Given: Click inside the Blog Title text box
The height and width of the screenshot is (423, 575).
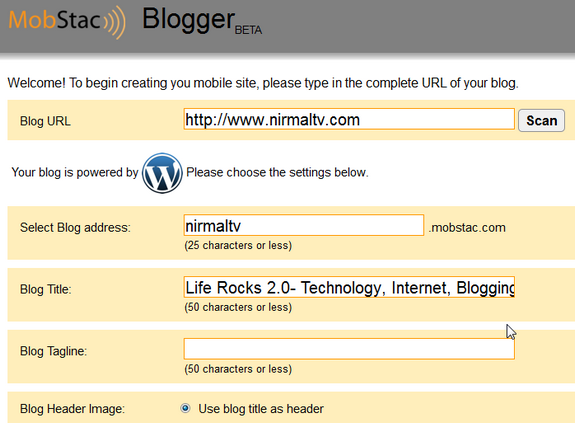Looking at the screenshot, I should coord(349,287).
